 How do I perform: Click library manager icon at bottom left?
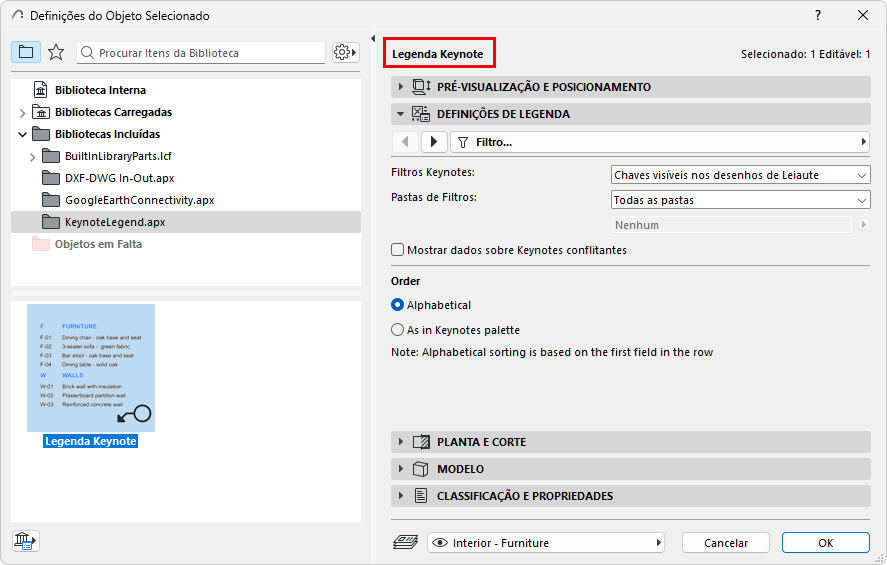25,541
